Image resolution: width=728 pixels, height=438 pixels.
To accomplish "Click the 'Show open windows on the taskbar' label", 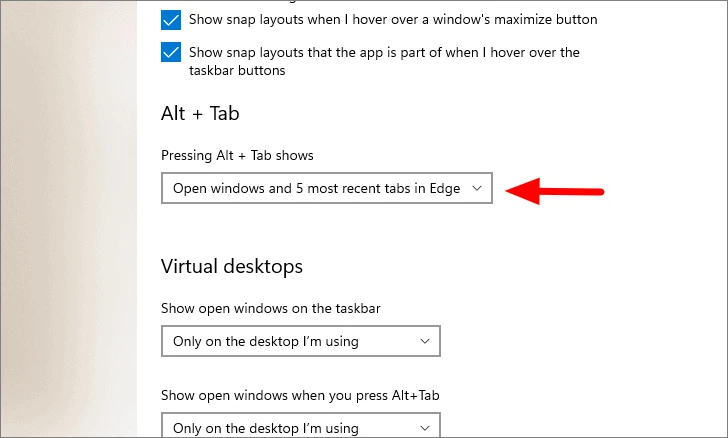I will (271, 308).
